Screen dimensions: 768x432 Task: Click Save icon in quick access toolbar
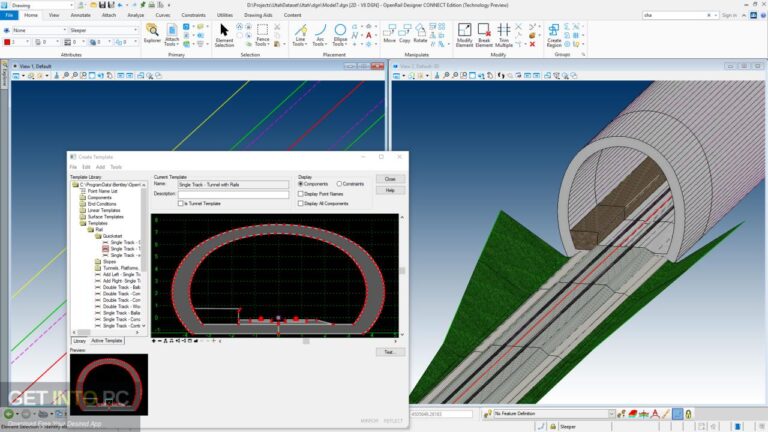tap(102, 5)
